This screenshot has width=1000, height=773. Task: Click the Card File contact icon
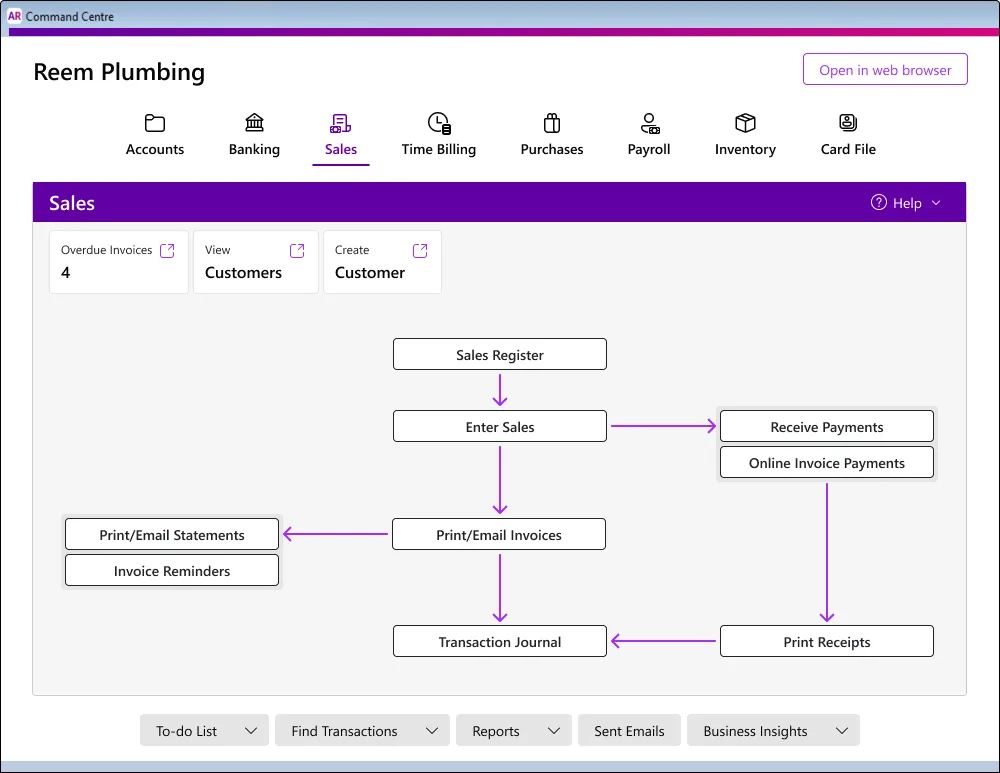848,122
